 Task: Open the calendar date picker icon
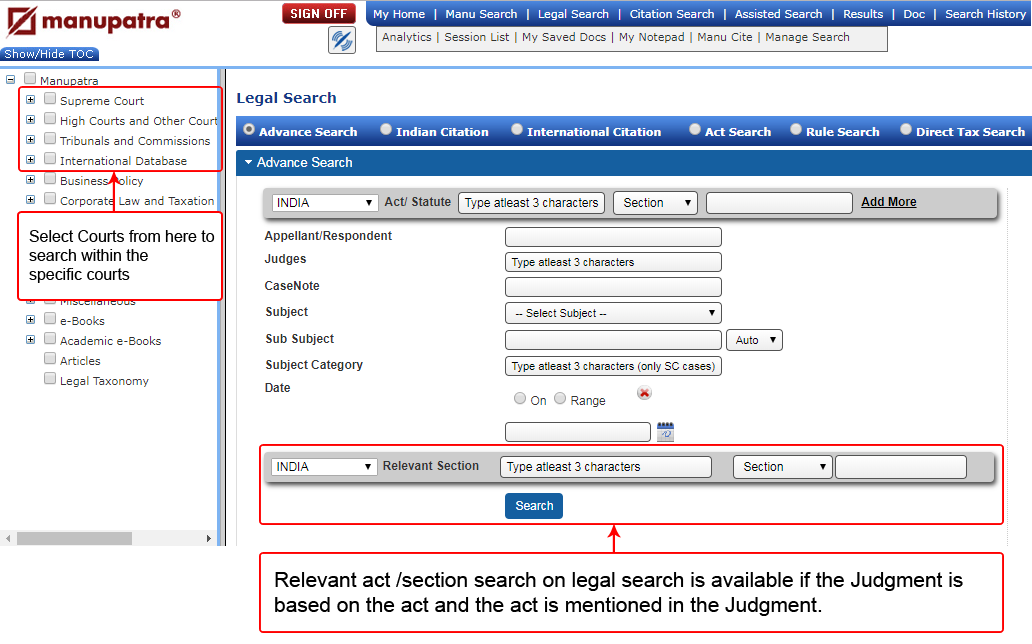[x=665, y=432]
